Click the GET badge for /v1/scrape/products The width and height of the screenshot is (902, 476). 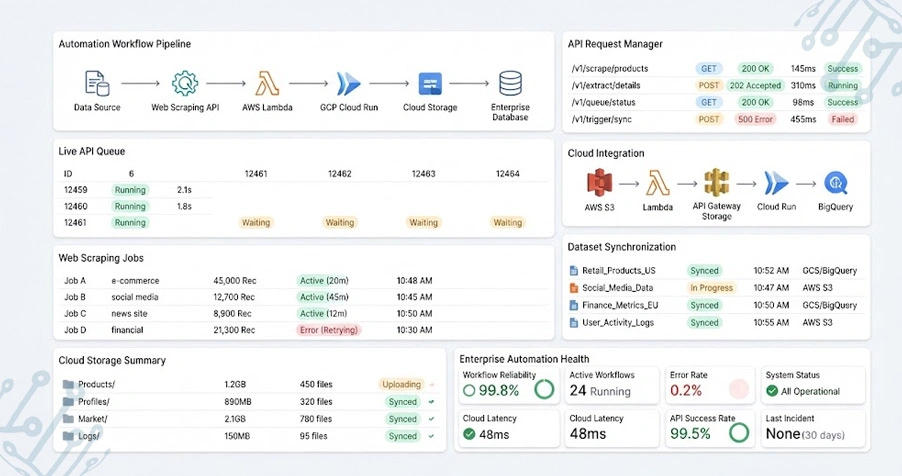(x=709, y=68)
